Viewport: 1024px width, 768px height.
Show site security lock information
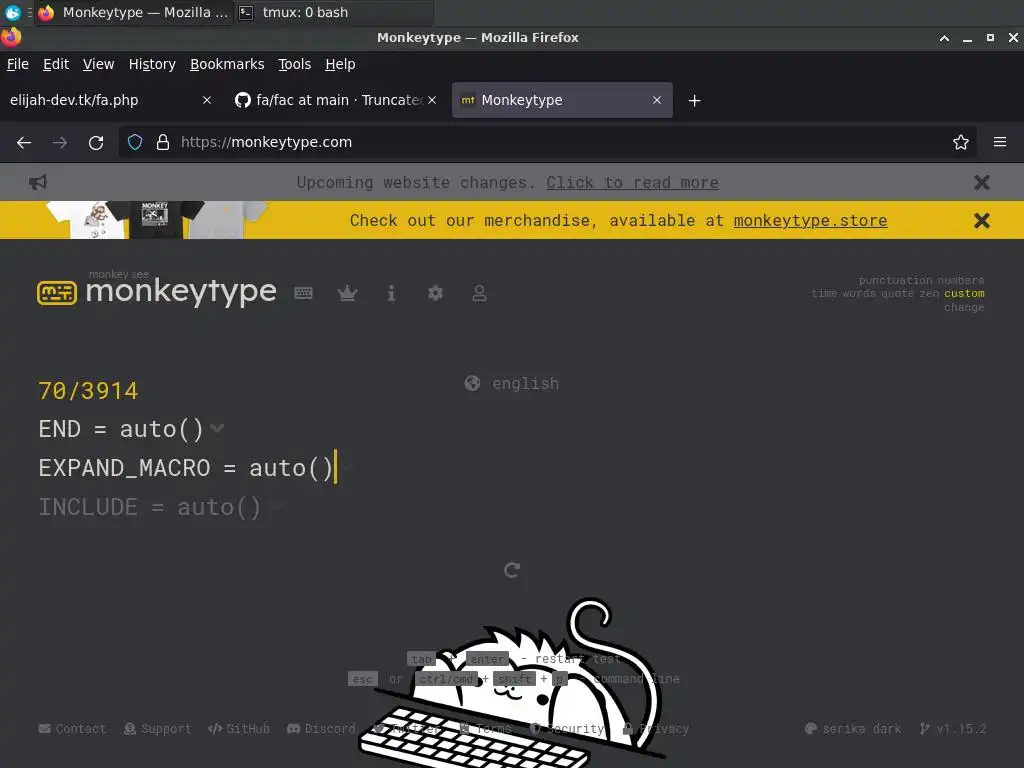(x=163, y=142)
